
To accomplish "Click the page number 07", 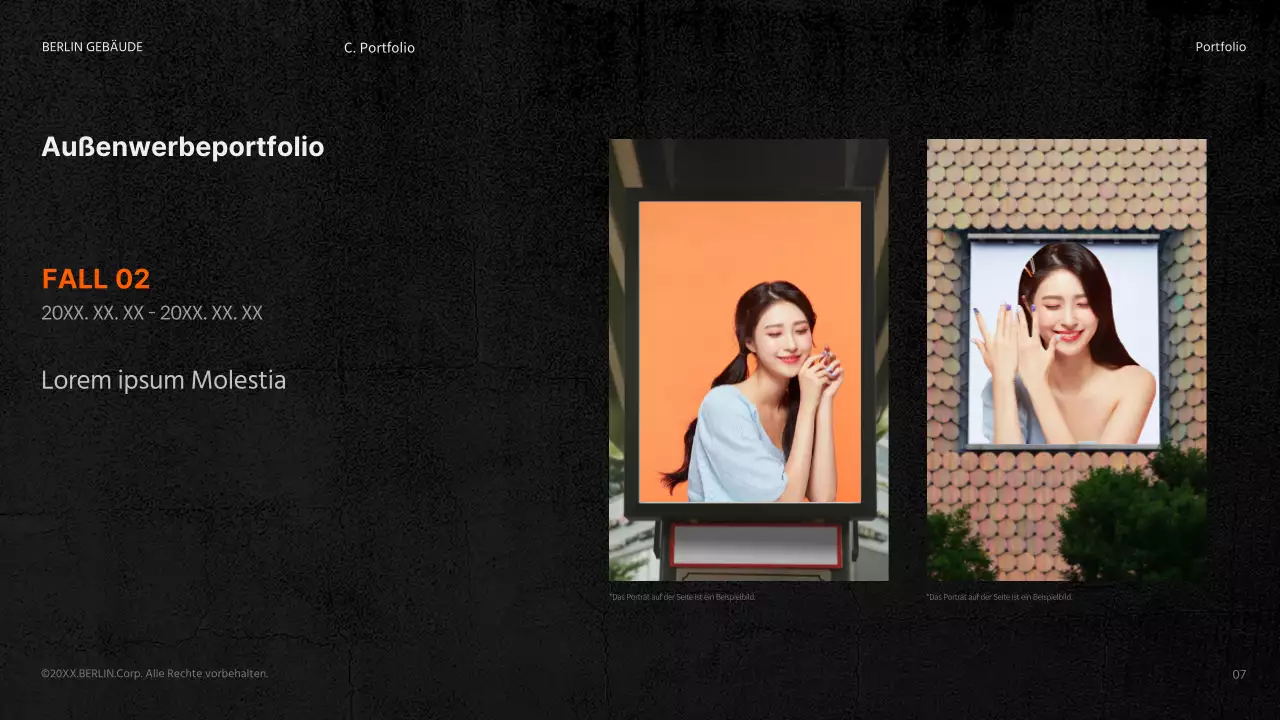I will coord(1239,675).
